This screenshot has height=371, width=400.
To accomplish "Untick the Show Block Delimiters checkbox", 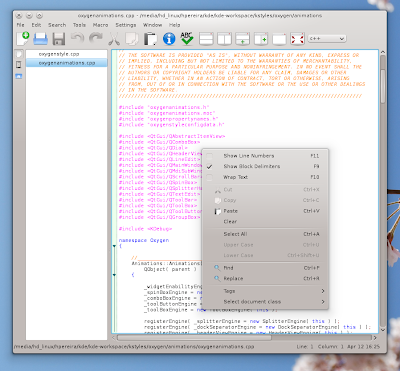I will [209, 166].
